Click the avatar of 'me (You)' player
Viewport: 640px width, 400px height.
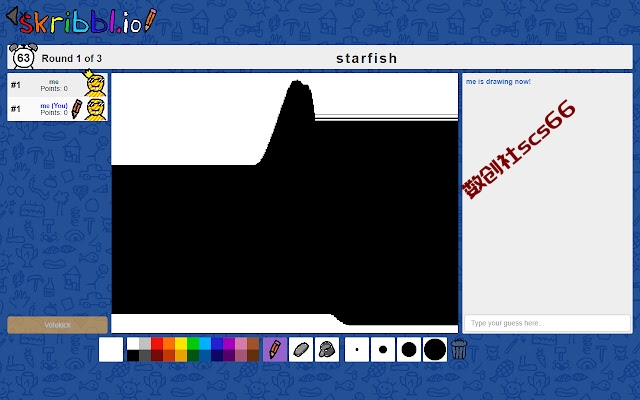click(x=95, y=109)
